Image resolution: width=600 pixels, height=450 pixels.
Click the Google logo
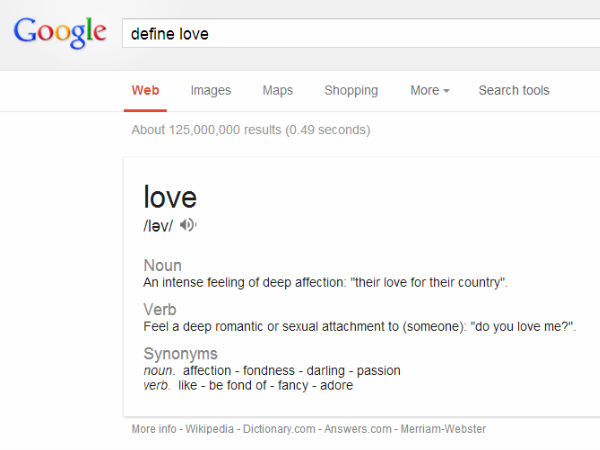tap(60, 33)
